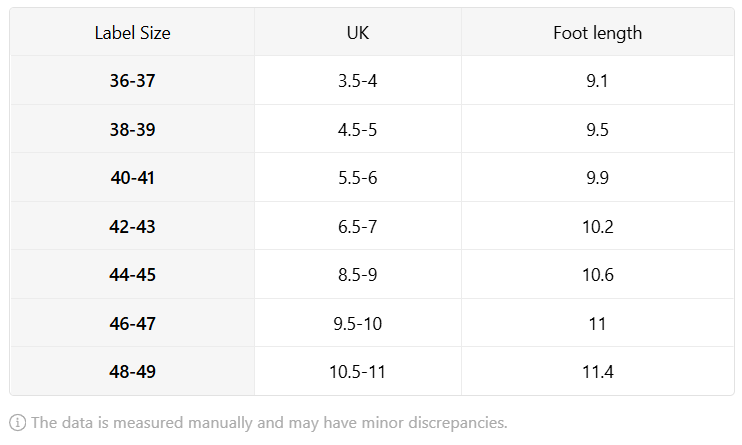
Task: Click the UK size 5.5-6 cell
Action: pyautogui.click(x=358, y=178)
